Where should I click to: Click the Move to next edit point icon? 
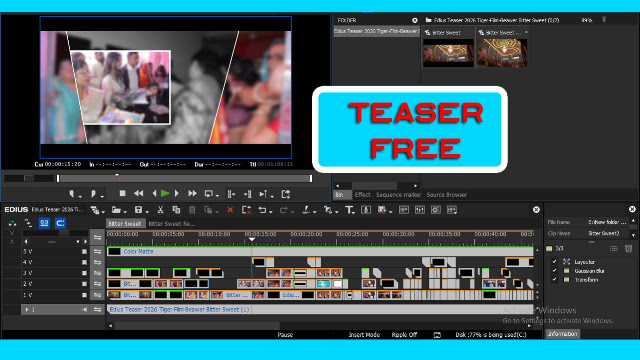pyautogui.click(x=247, y=194)
